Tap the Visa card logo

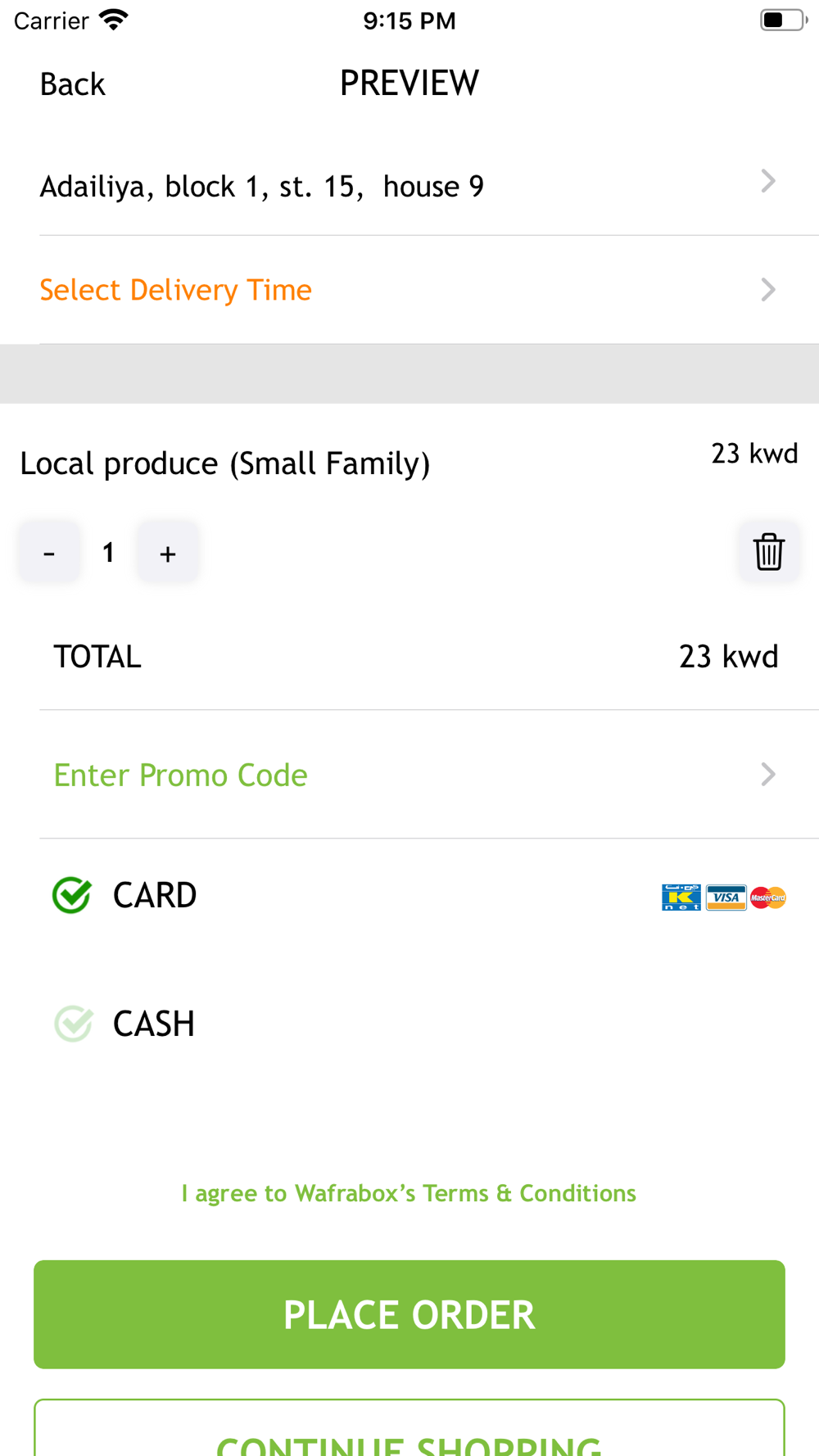point(726,898)
